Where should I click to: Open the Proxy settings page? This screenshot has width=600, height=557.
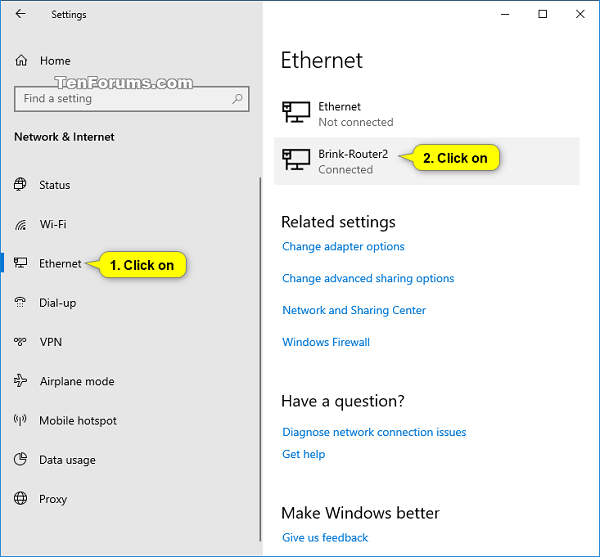pos(53,499)
